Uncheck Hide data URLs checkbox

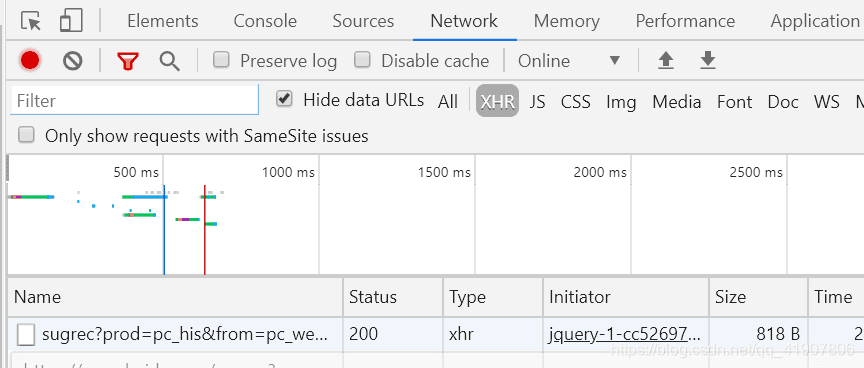click(284, 100)
